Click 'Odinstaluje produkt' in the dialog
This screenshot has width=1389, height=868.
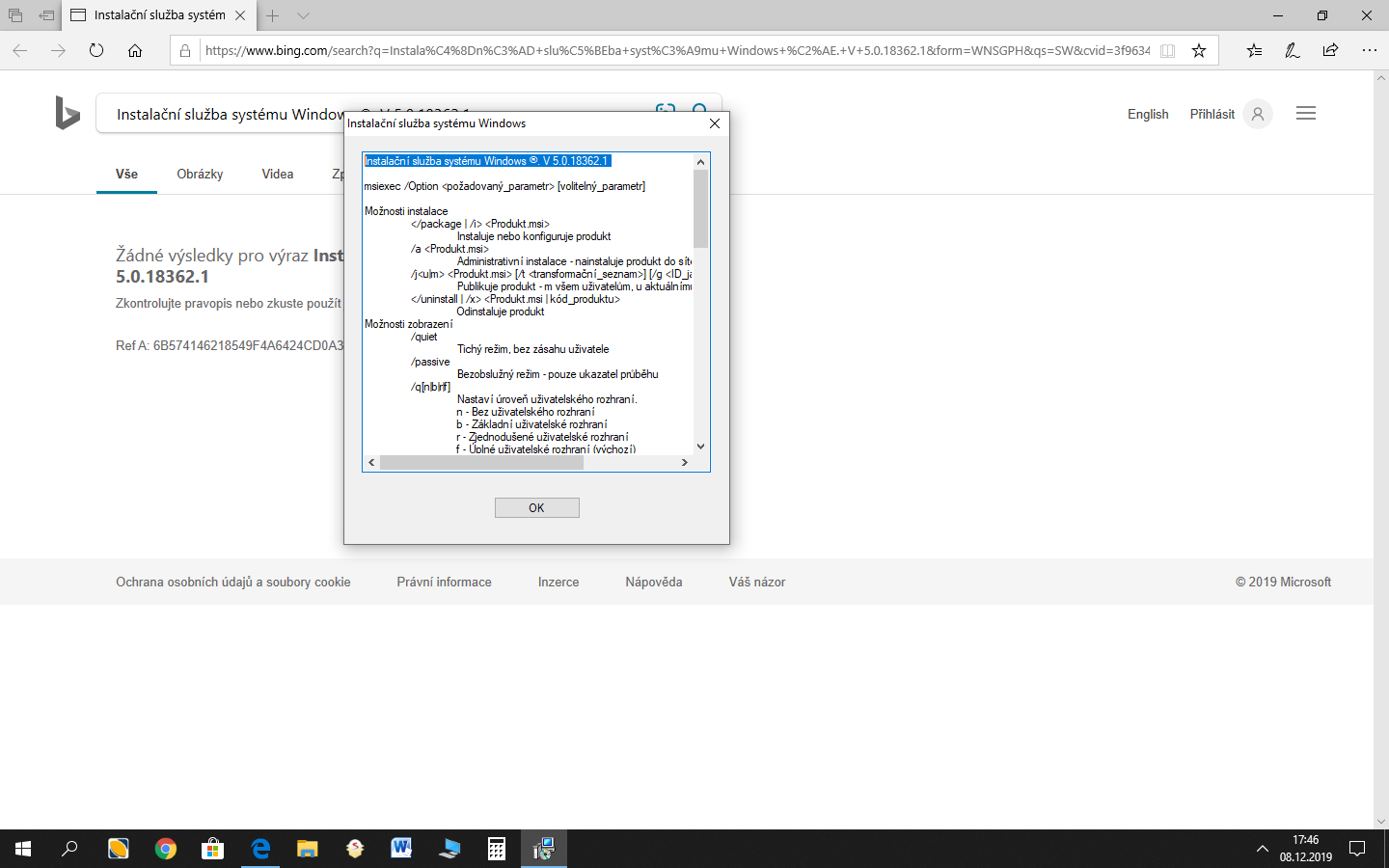pos(501,312)
